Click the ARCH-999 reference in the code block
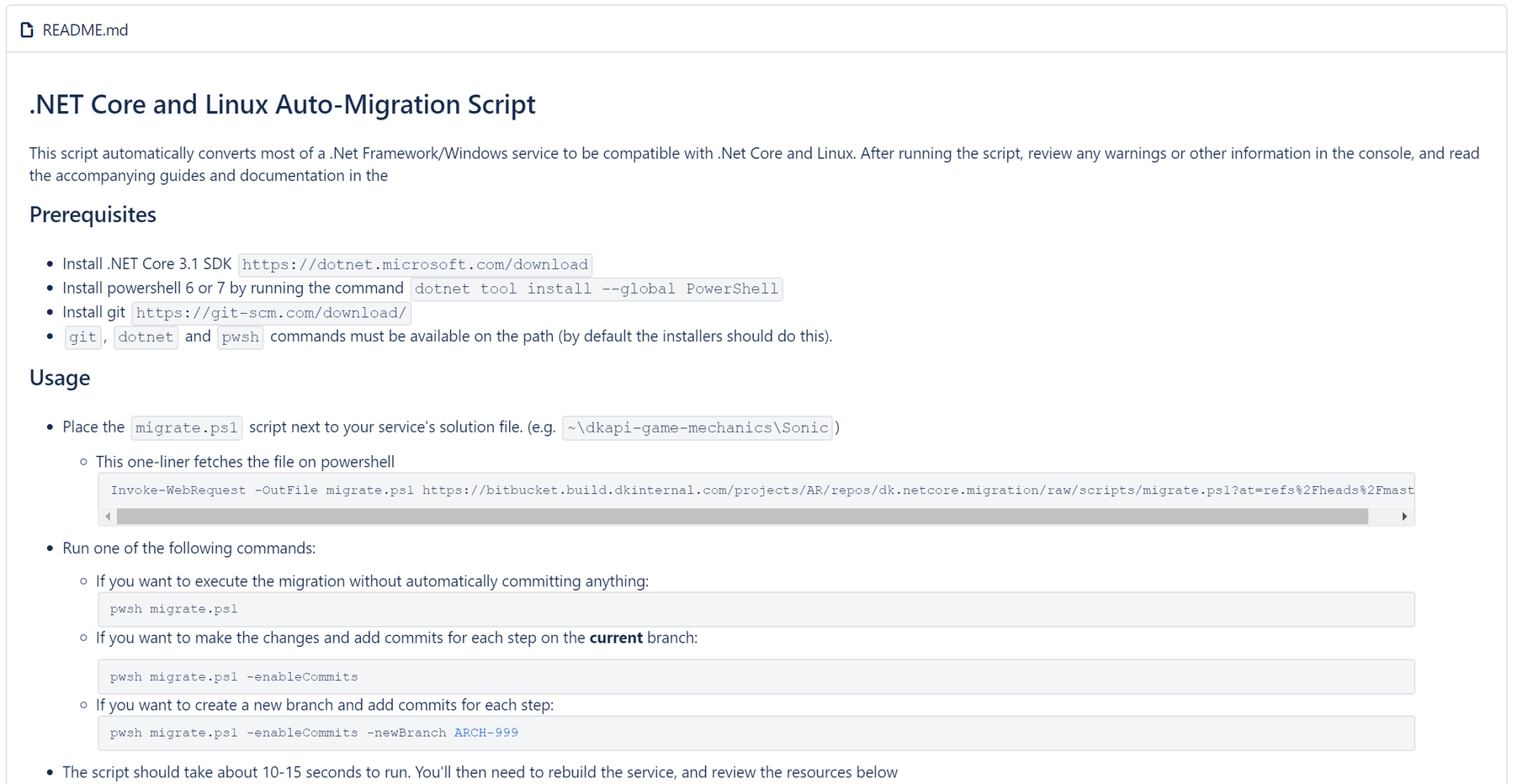The width and height of the screenshot is (1517, 784). click(x=485, y=733)
